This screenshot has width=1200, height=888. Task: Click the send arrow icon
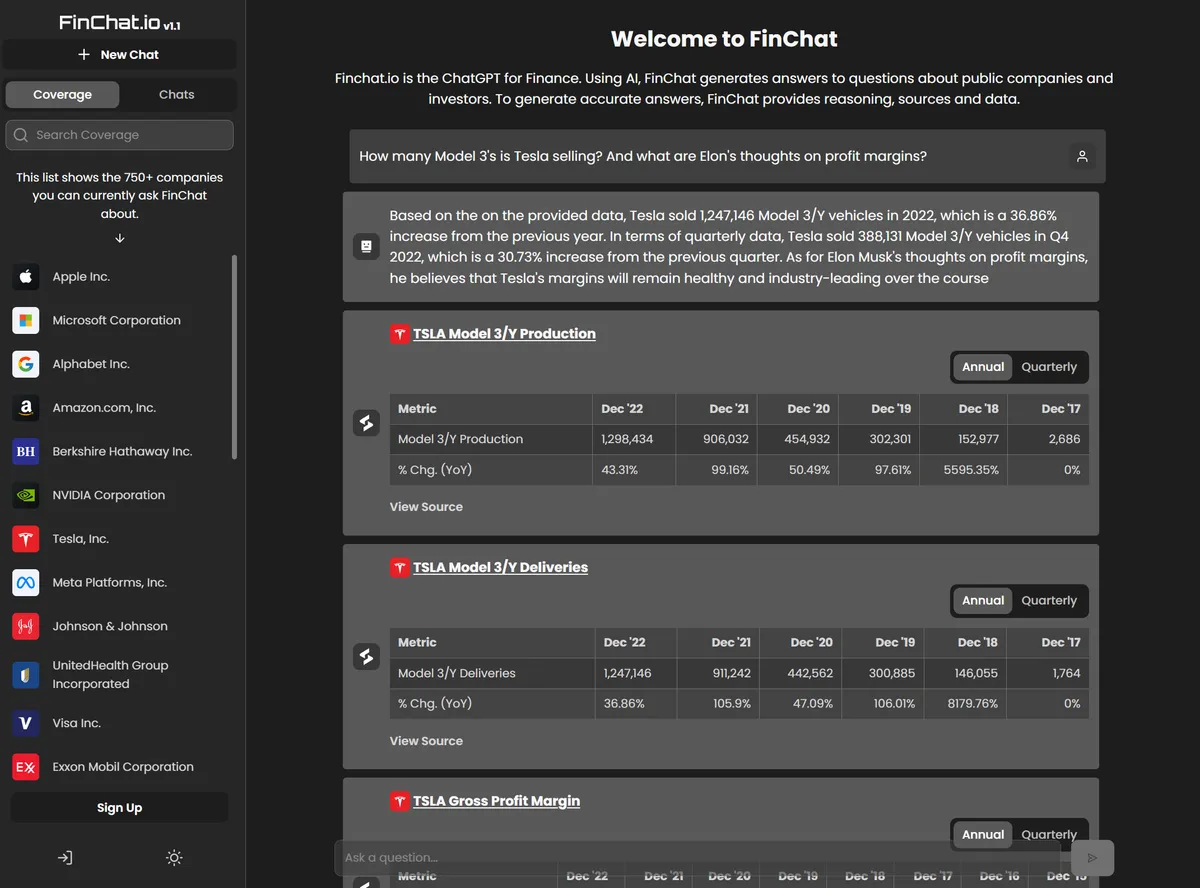[x=1092, y=858]
